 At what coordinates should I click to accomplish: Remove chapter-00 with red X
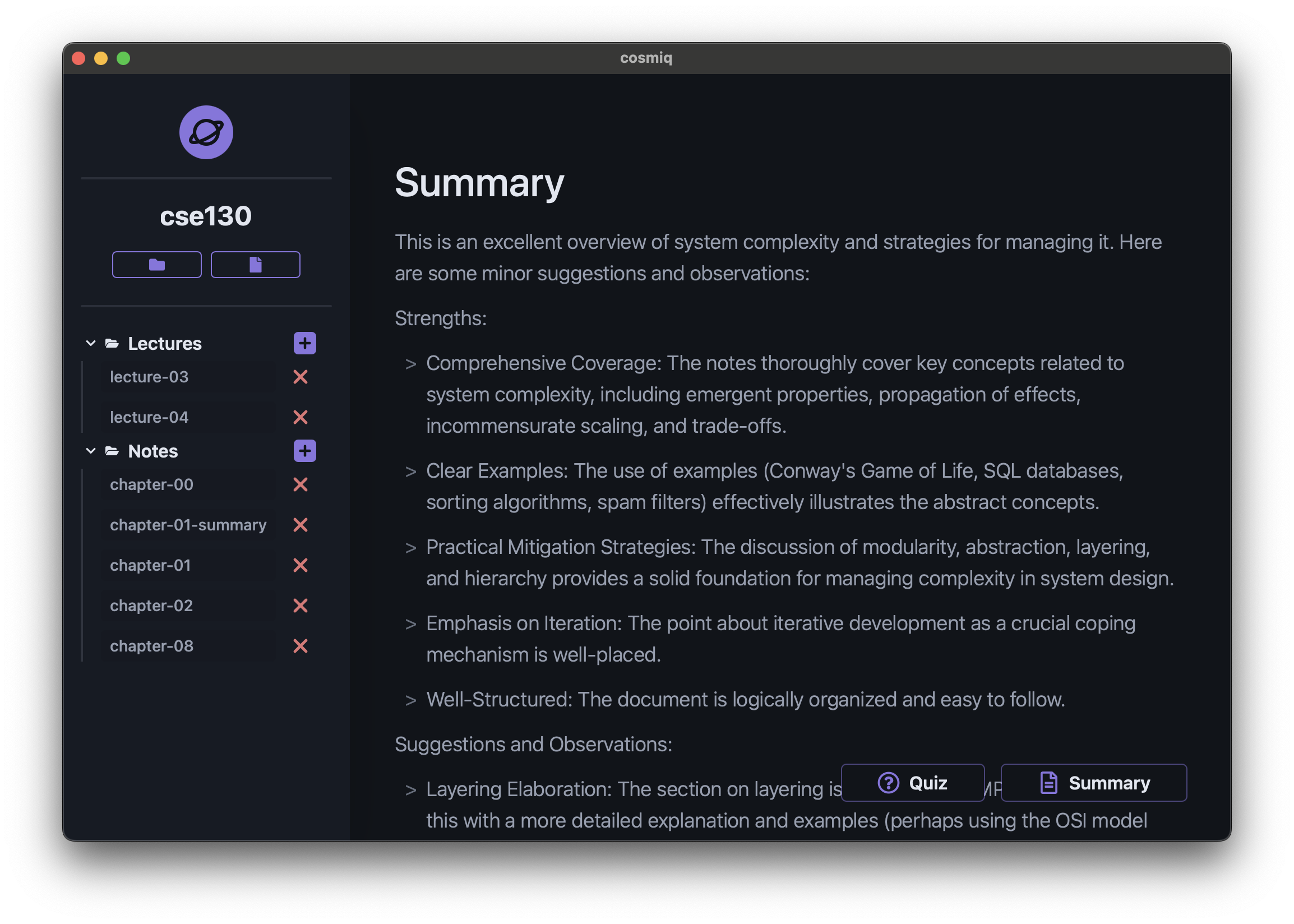pos(300,484)
